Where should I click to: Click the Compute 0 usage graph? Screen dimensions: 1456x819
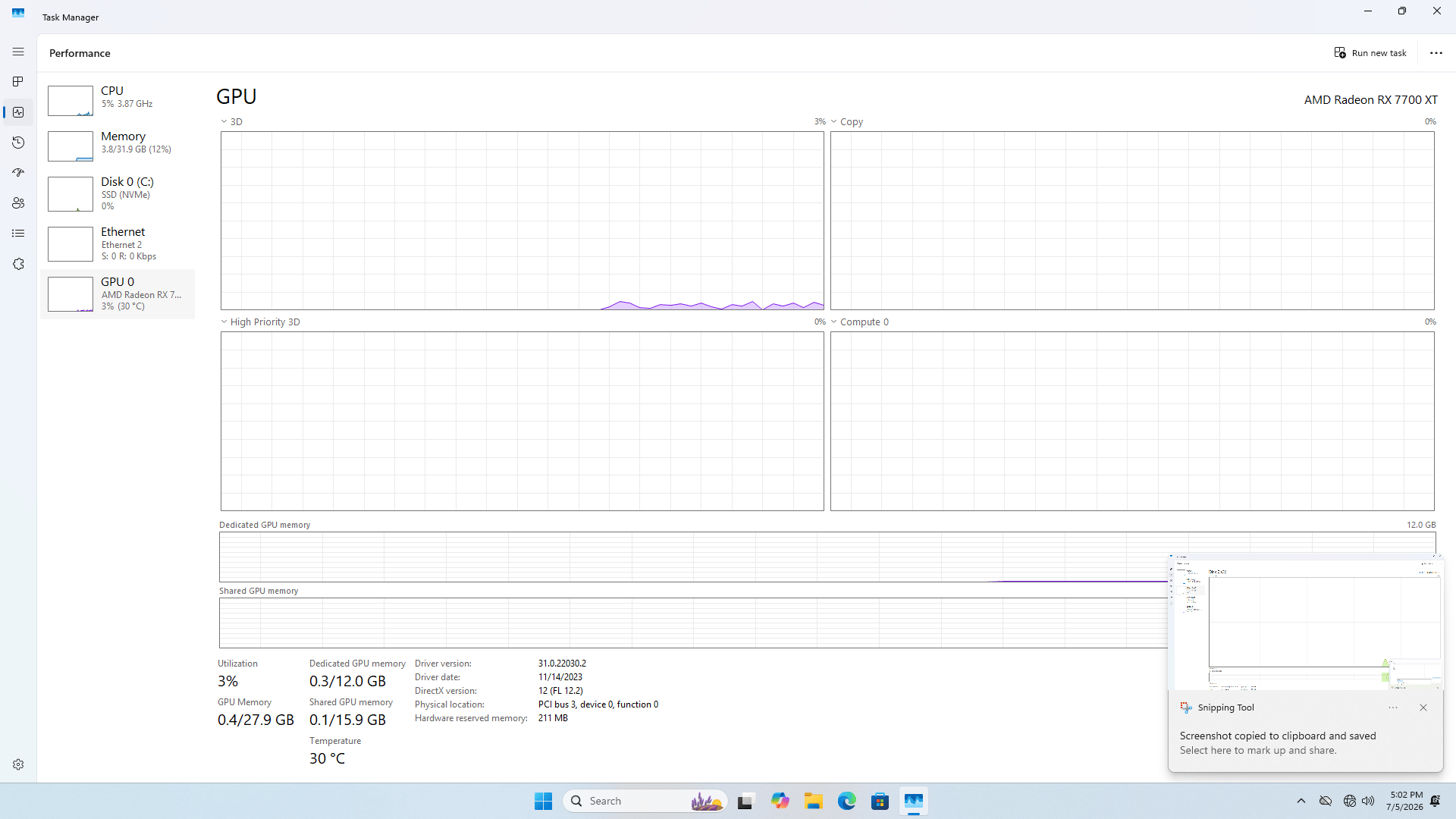pyautogui.click(x=1132, y=421)
